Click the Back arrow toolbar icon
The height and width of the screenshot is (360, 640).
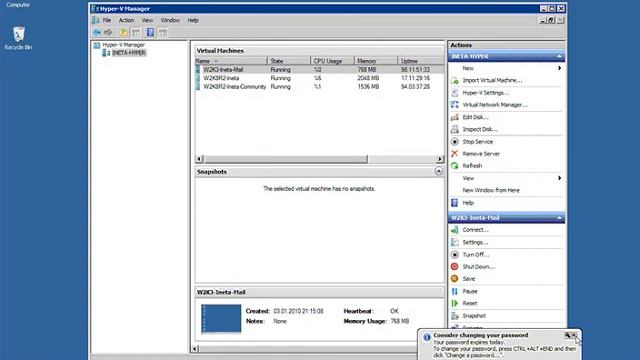click(97, 32)
